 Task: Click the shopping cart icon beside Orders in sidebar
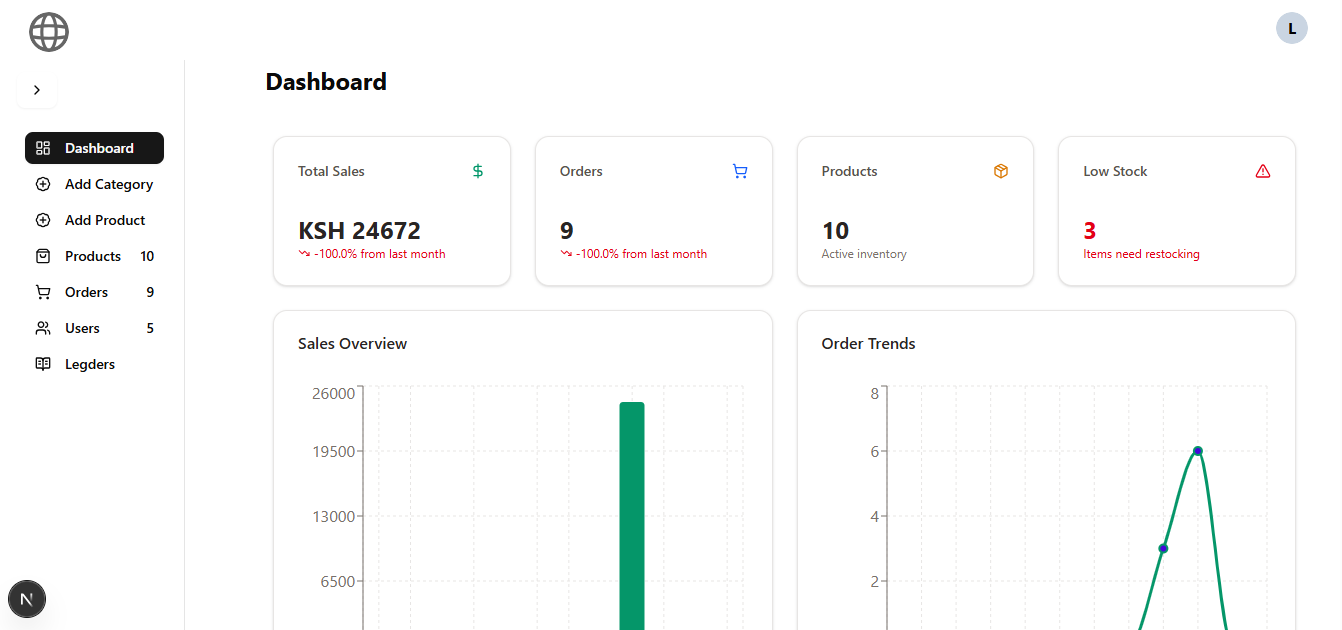[x=43, y=292]
